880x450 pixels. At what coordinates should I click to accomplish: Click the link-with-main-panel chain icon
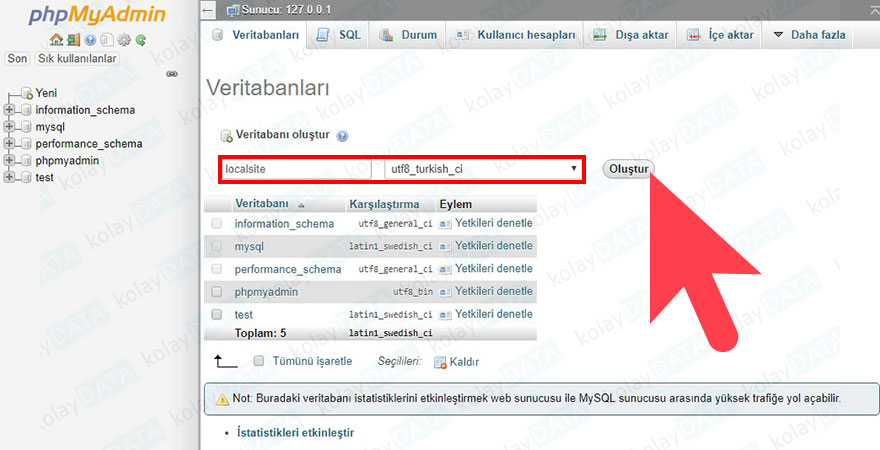(x=172, y=74)
